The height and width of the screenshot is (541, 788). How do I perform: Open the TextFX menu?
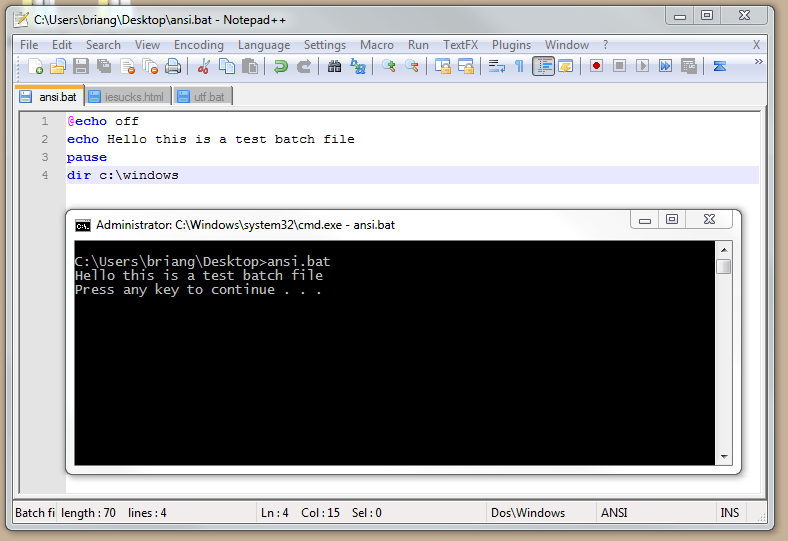tap(460, 45)
